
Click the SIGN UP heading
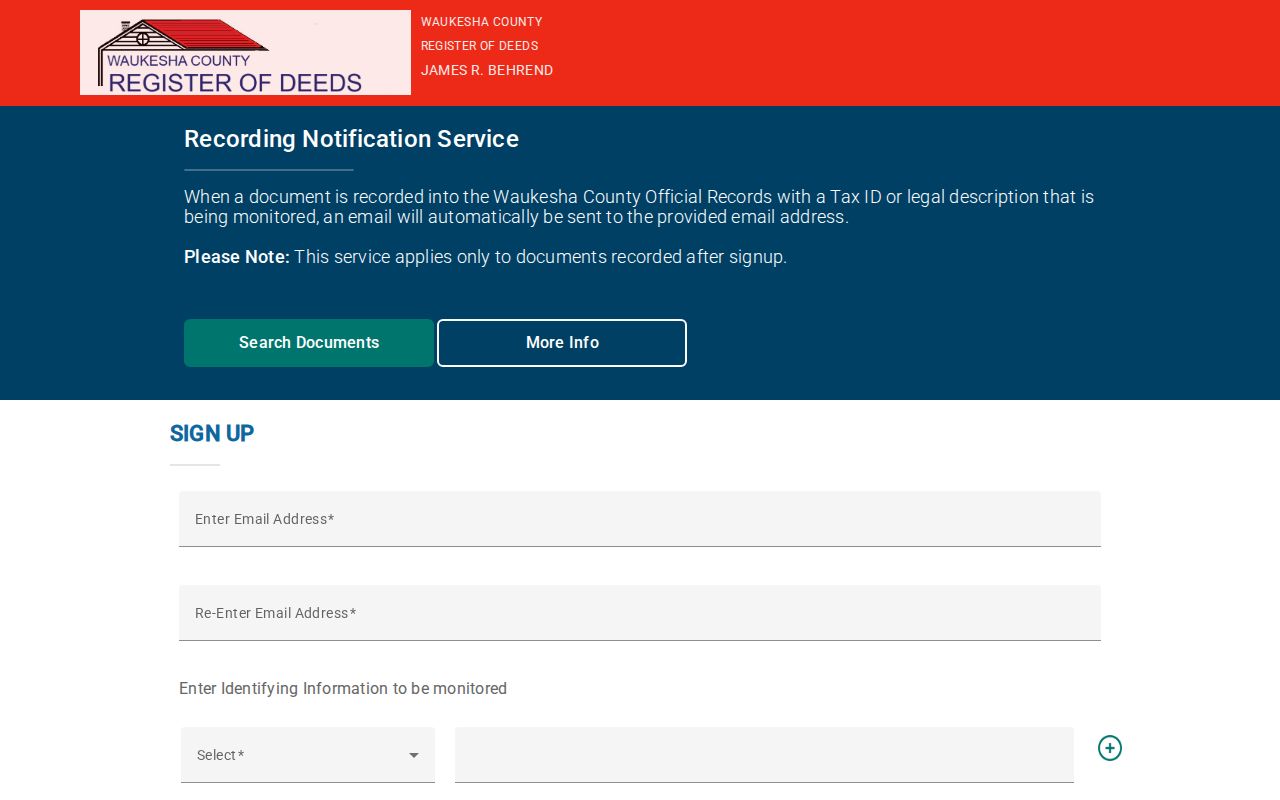[x=212, y=433]
